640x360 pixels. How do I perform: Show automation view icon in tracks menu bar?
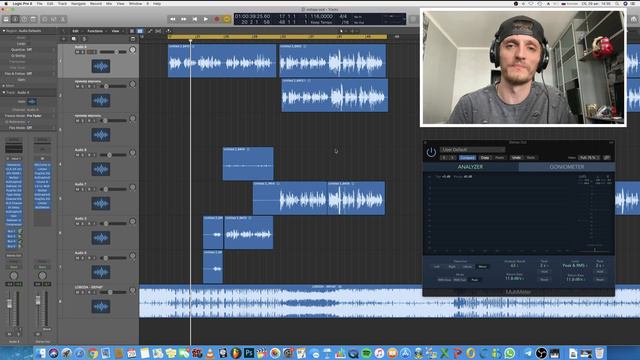[150, 31]
